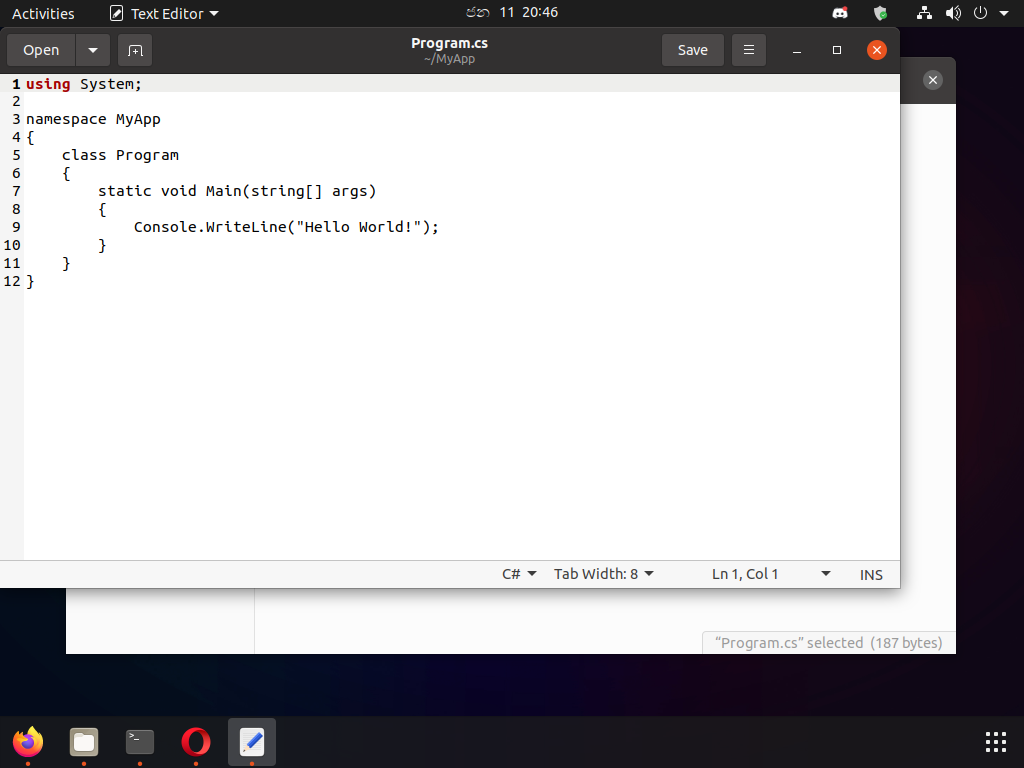Click the 'Program.cs selected (187 bytes)' status
1024x768 pixels.
[x=828, y=643]
